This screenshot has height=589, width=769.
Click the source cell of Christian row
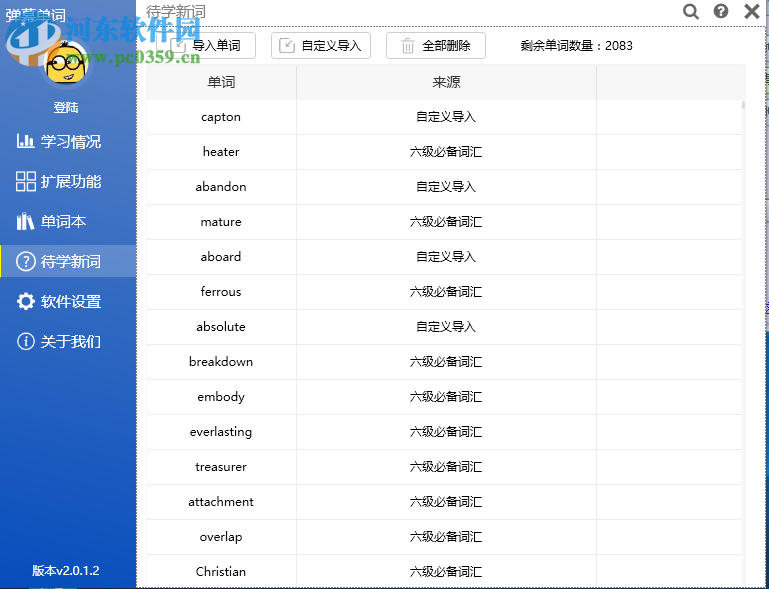446,571
